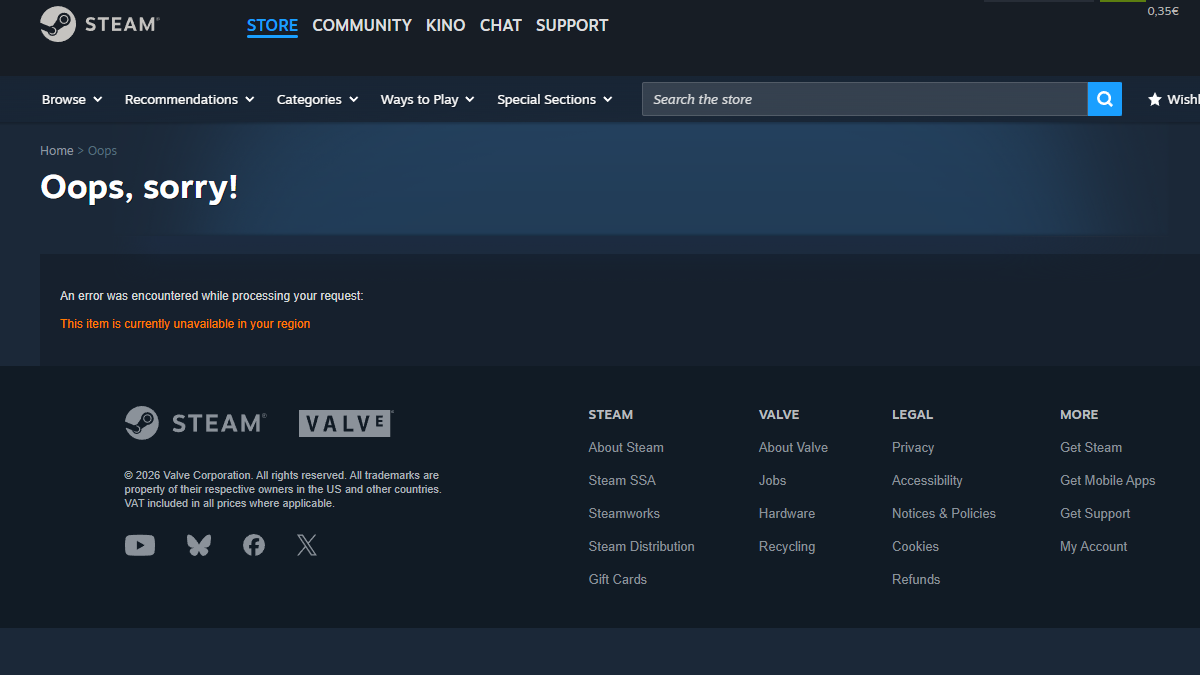Click the footer Steam logo
Image resolution: width=1200 pixels, height=675 pixels.
[x=196, y=423]
